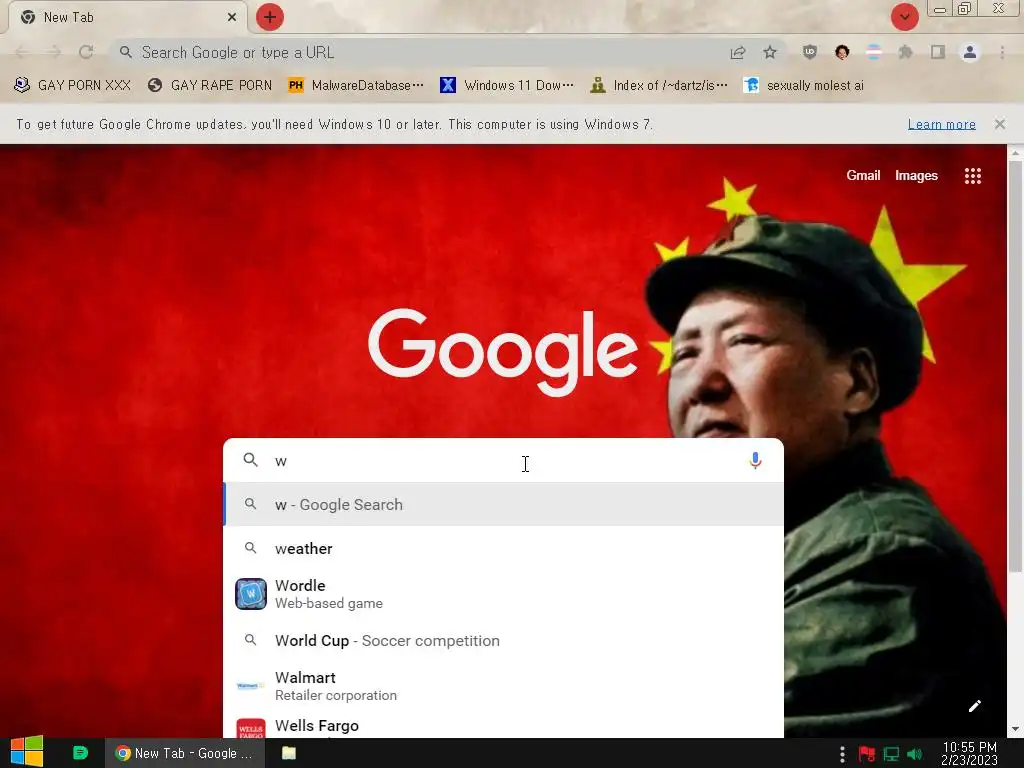Viewport: 1024px width, 768px height.
Task: Toggle the browser side panel
Action: point(938,52)
